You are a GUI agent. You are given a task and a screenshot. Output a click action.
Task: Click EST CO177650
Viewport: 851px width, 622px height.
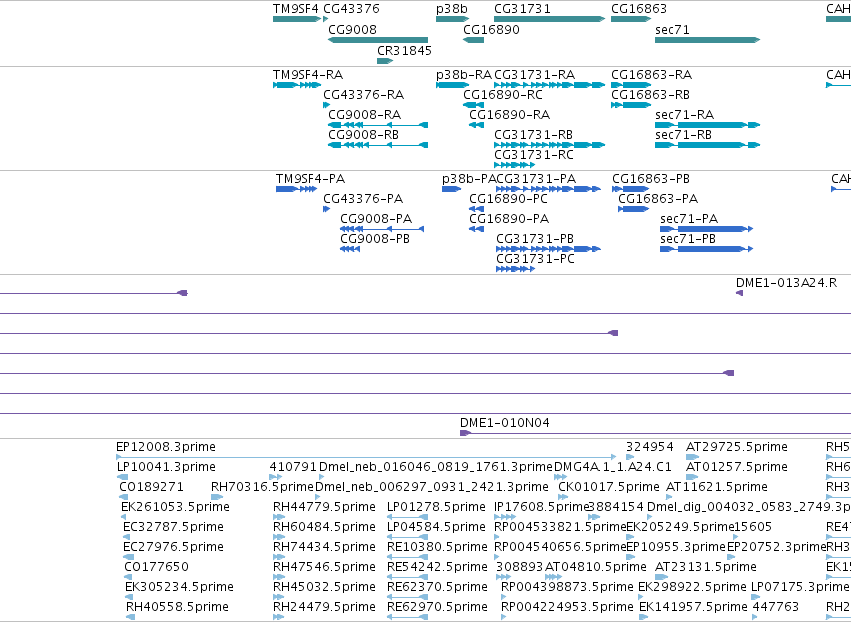pyautogui.click(x=156, y=567)
